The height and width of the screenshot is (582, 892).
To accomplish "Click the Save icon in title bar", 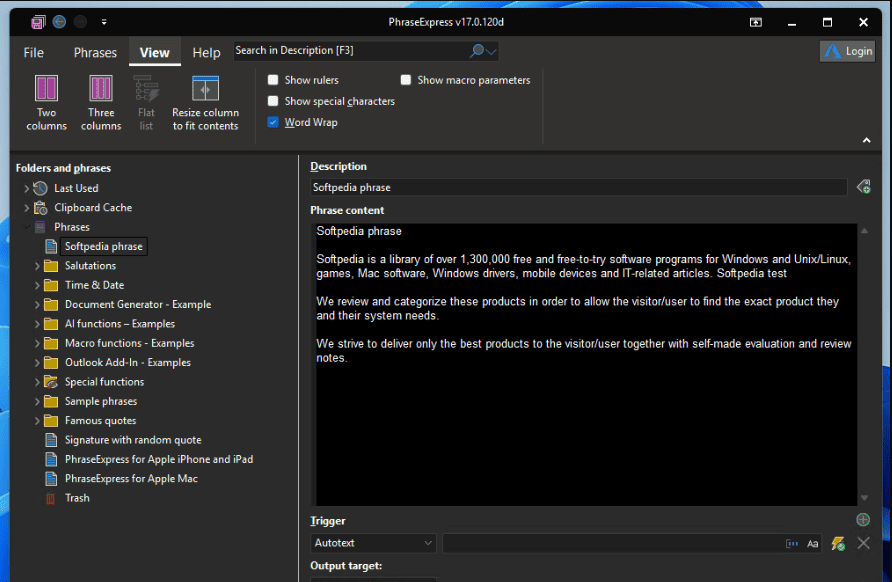I will (x=38, y=22).
